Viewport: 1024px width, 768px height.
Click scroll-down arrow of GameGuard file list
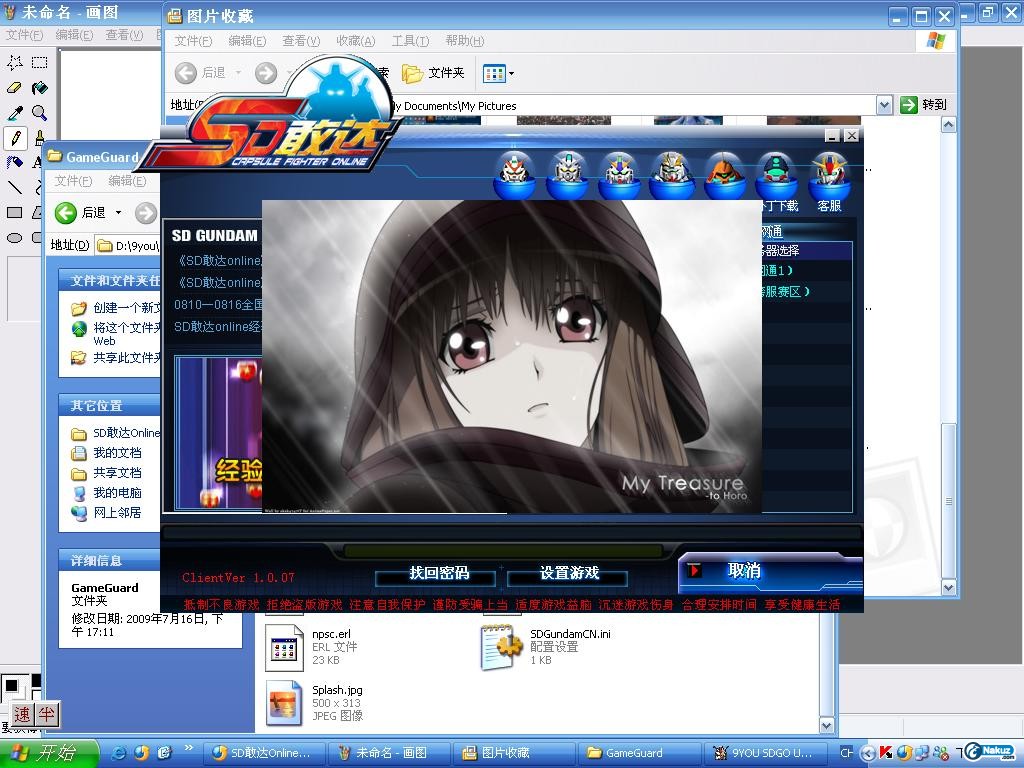click(827, 725)
